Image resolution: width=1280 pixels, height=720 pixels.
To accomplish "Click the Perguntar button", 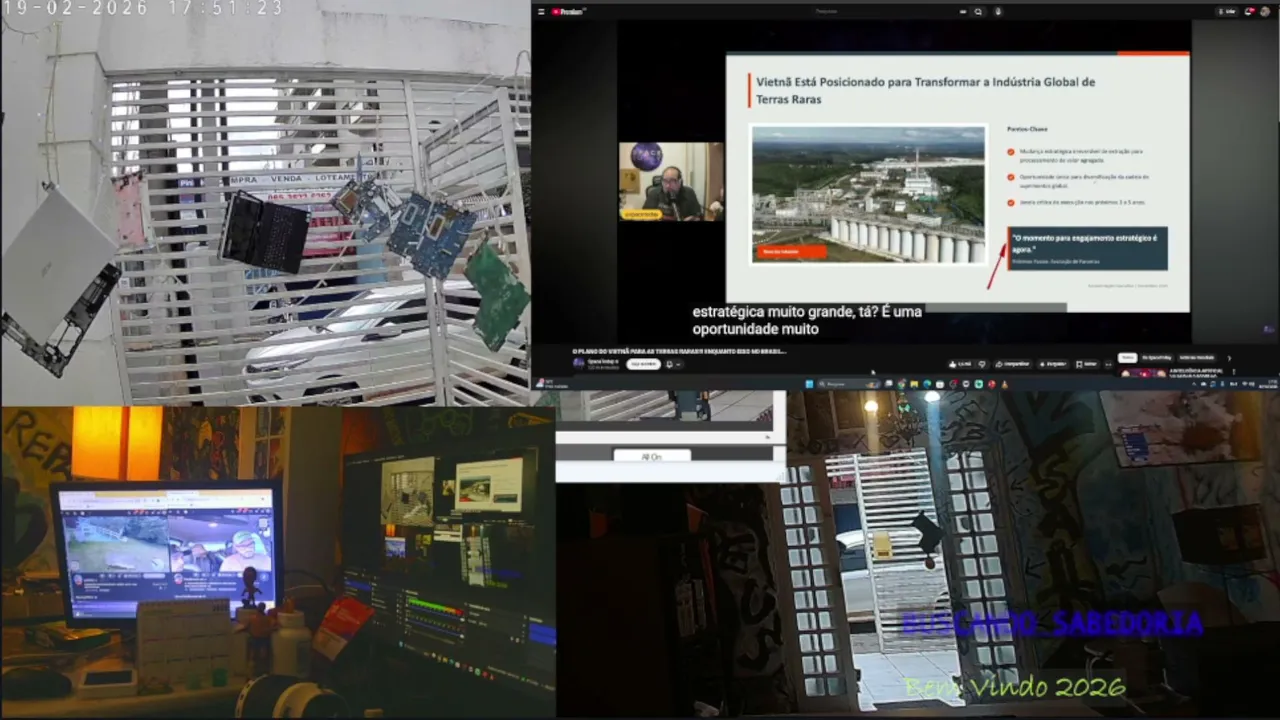I will pos(1056,364).
